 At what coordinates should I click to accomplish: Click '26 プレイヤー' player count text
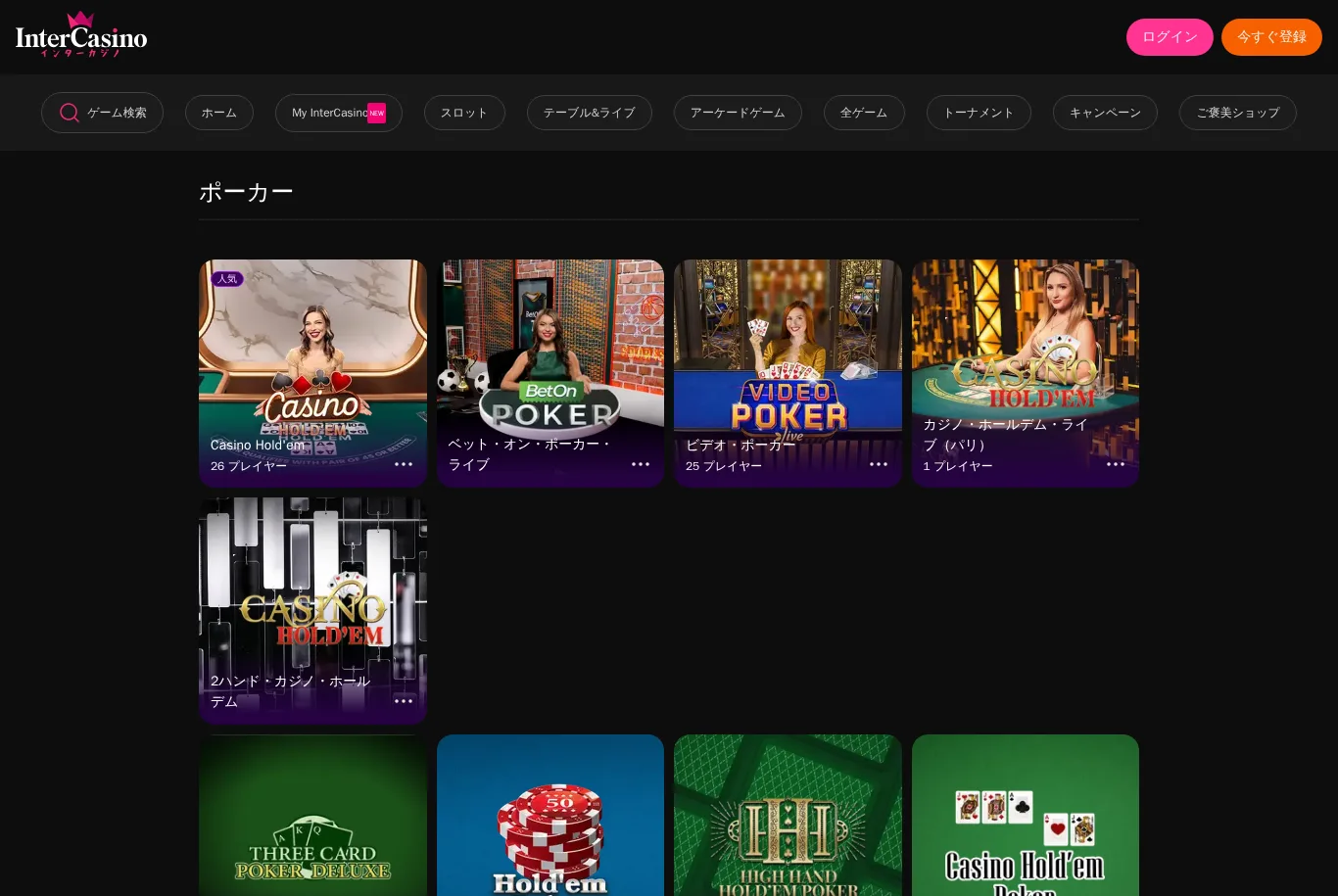(x=249, y=466)
